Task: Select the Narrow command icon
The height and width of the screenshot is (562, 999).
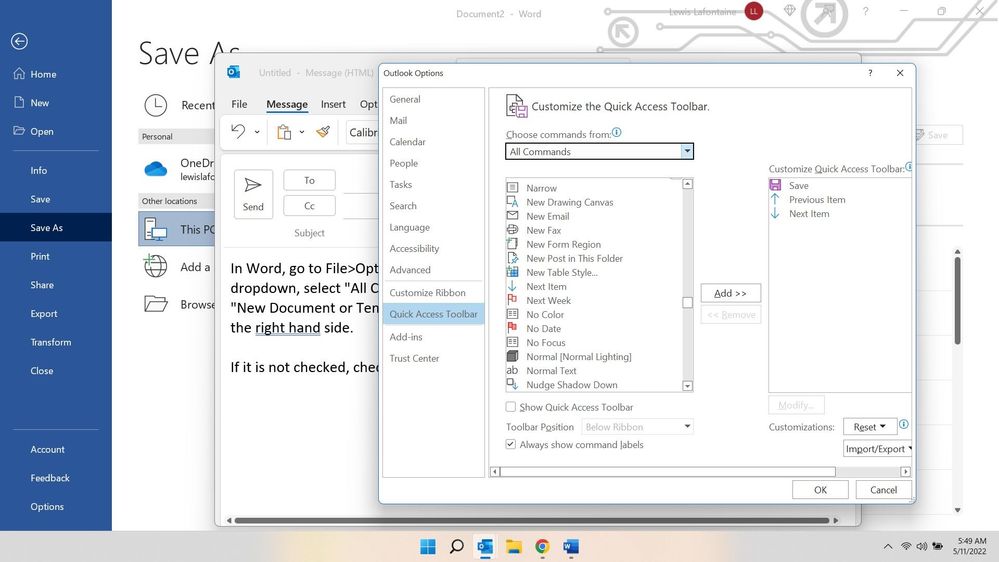Action: pyautogui.click(x=512, y=187)
